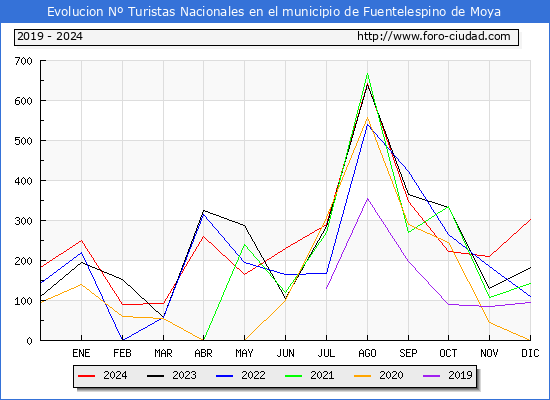Click the JUL month axis label
This screenshot has width=550, height=400.
pyautogui.click(x=326, y=353)
